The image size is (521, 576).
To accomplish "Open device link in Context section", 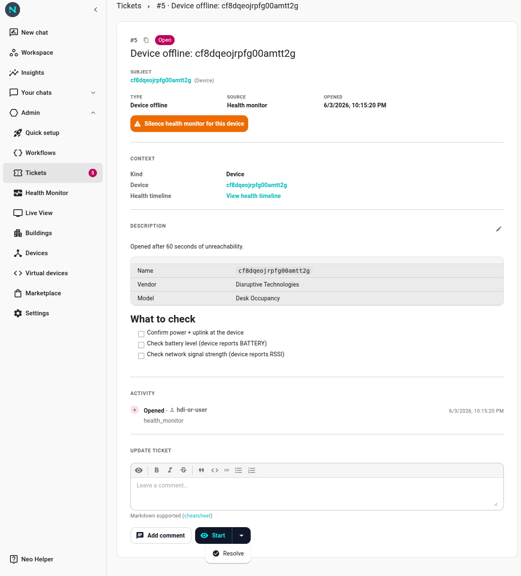I will [256, 185].
